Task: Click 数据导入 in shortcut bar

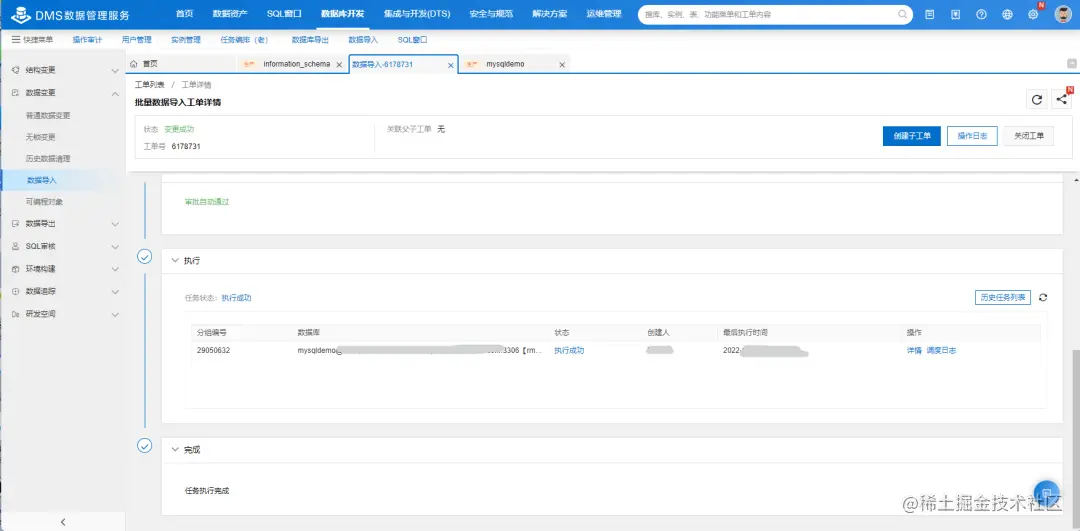Action: tap(363, 40)
